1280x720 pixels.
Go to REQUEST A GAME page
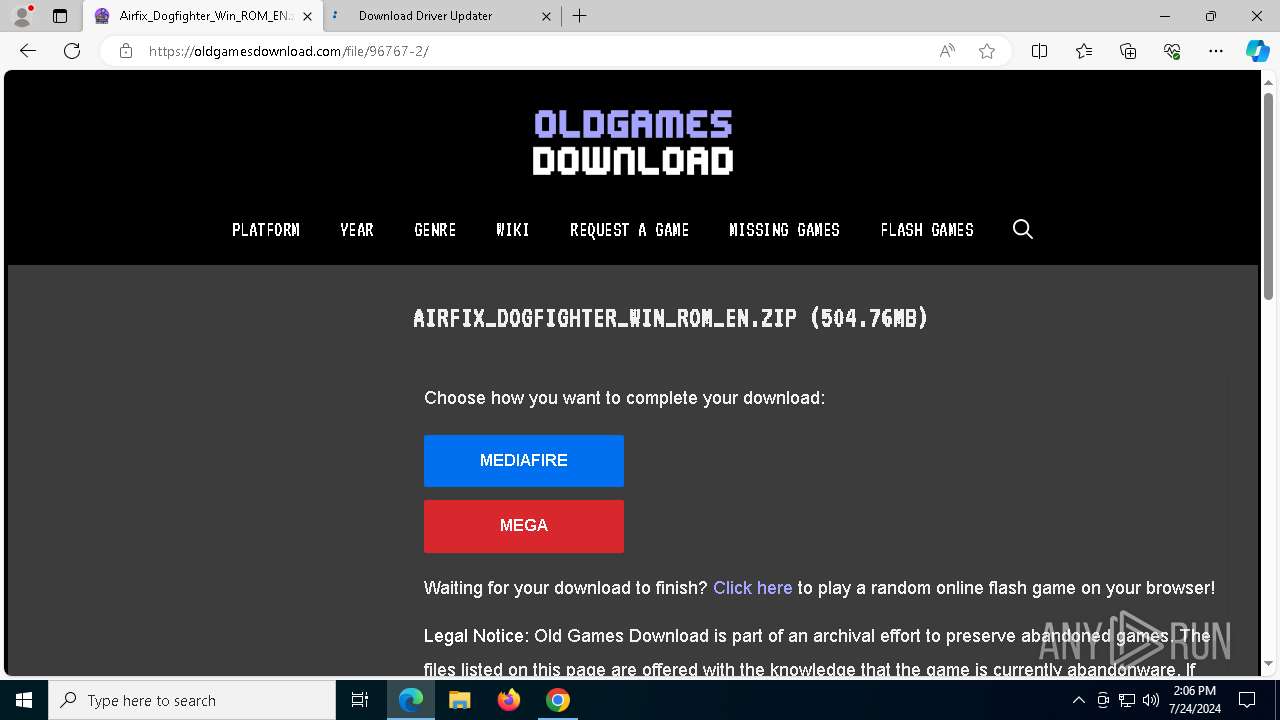[629, 230]
